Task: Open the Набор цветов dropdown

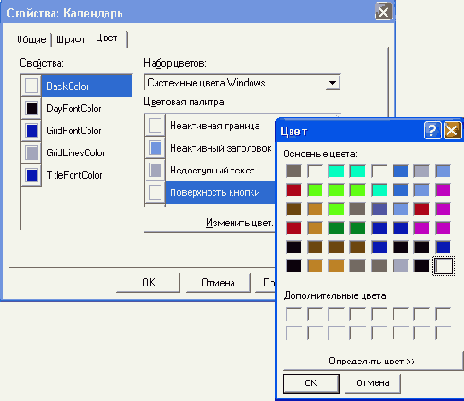Action: click(x=332, y=82)
